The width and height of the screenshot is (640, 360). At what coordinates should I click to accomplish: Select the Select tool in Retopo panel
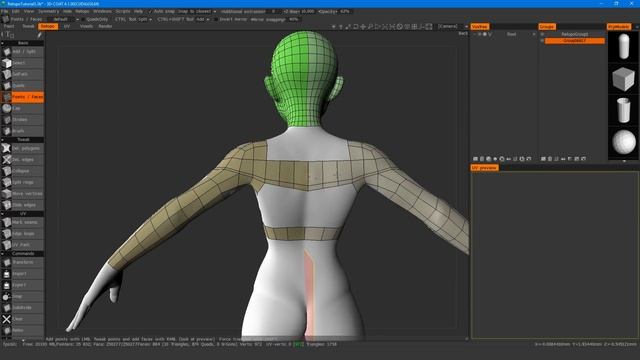[22, 63]
